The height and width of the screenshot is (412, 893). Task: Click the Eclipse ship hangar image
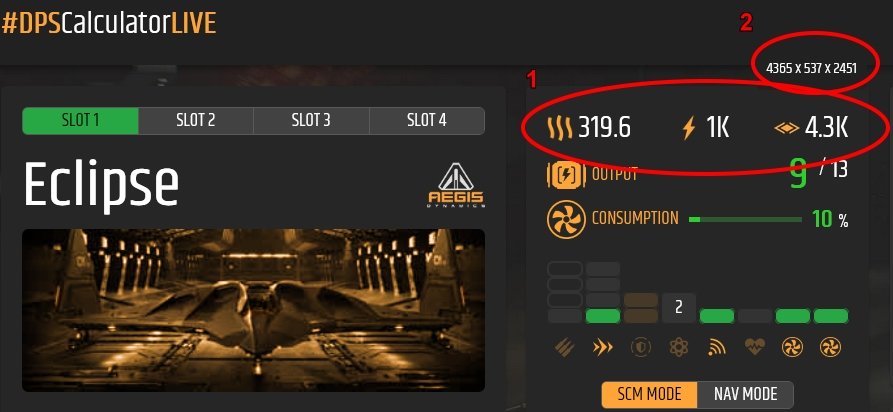pos(253,311)
